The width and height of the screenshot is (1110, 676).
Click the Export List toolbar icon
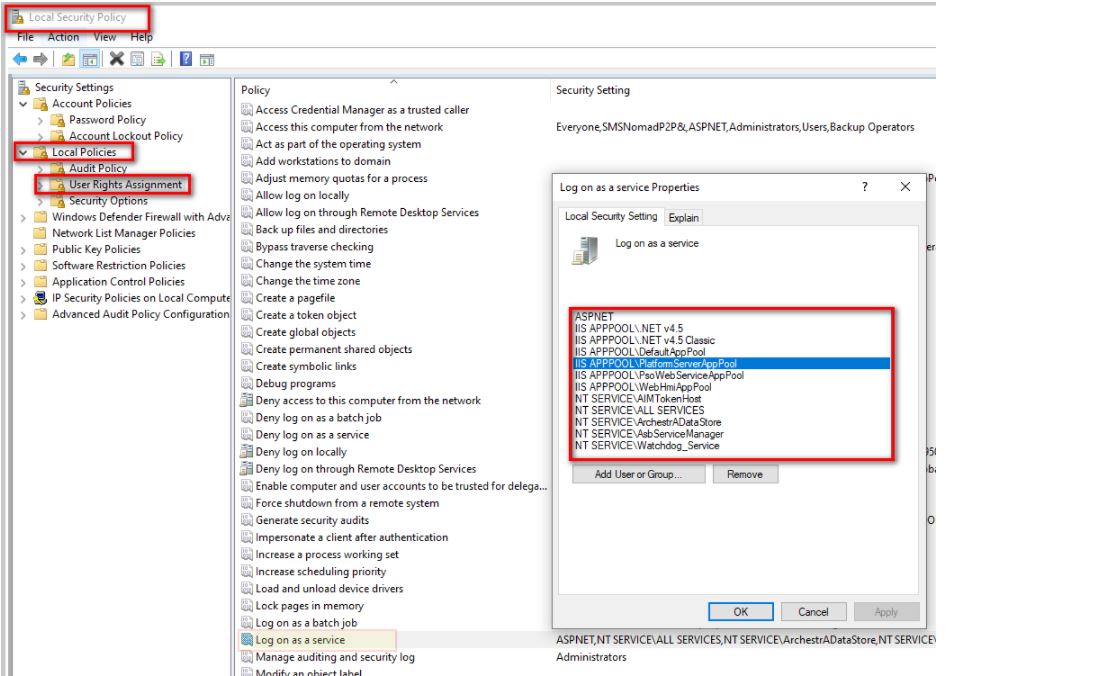pyautogui.click(x=158, y=59)
